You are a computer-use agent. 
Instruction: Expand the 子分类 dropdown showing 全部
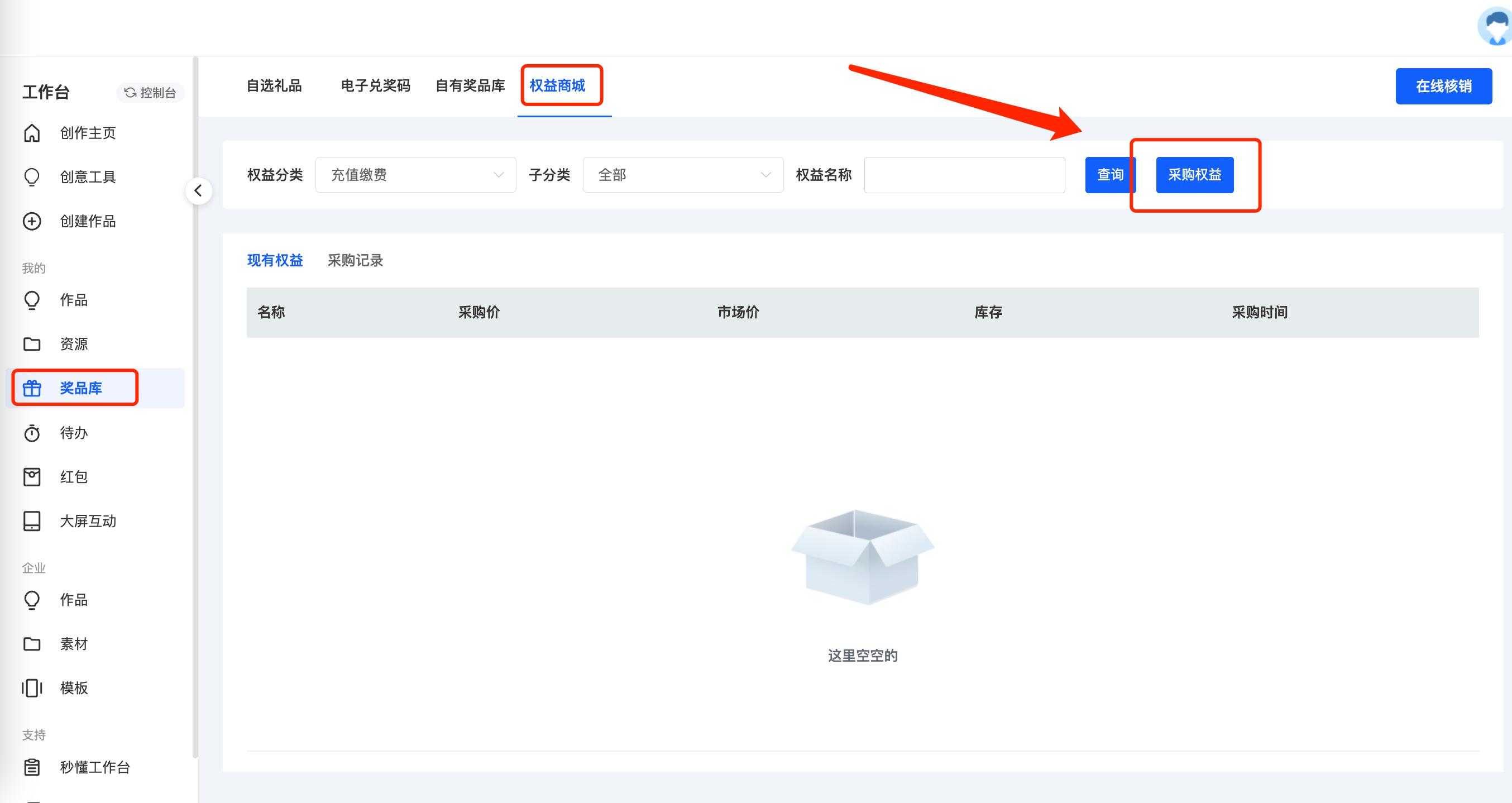click(683, 175)
